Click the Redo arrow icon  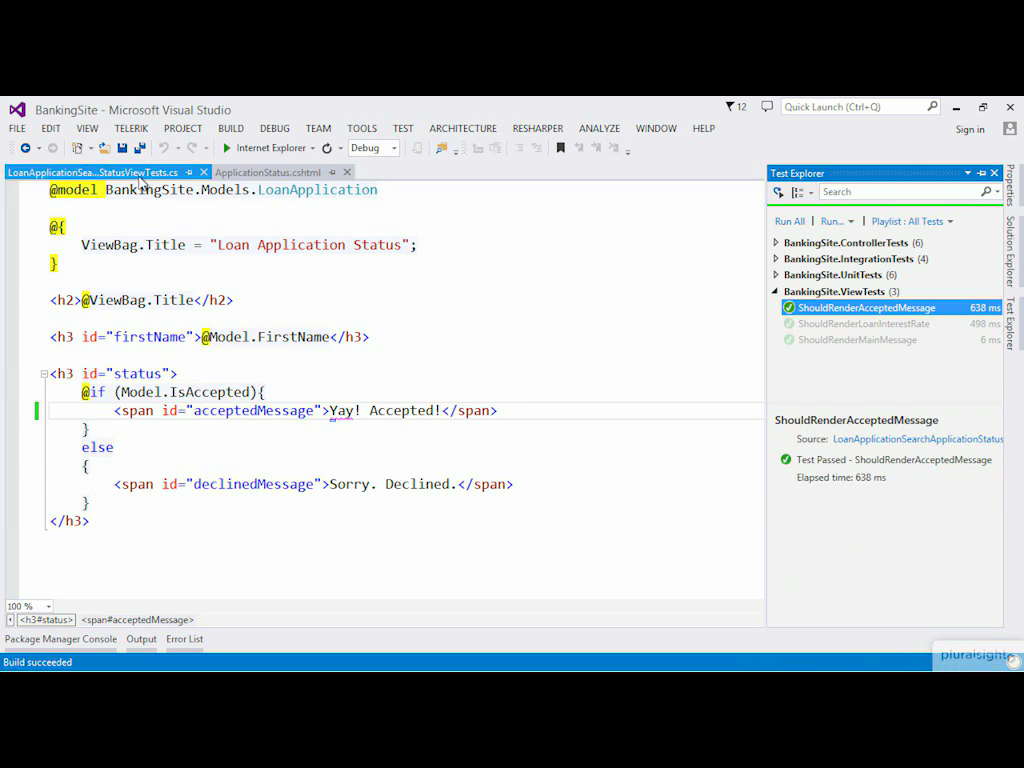pos(192,148)
